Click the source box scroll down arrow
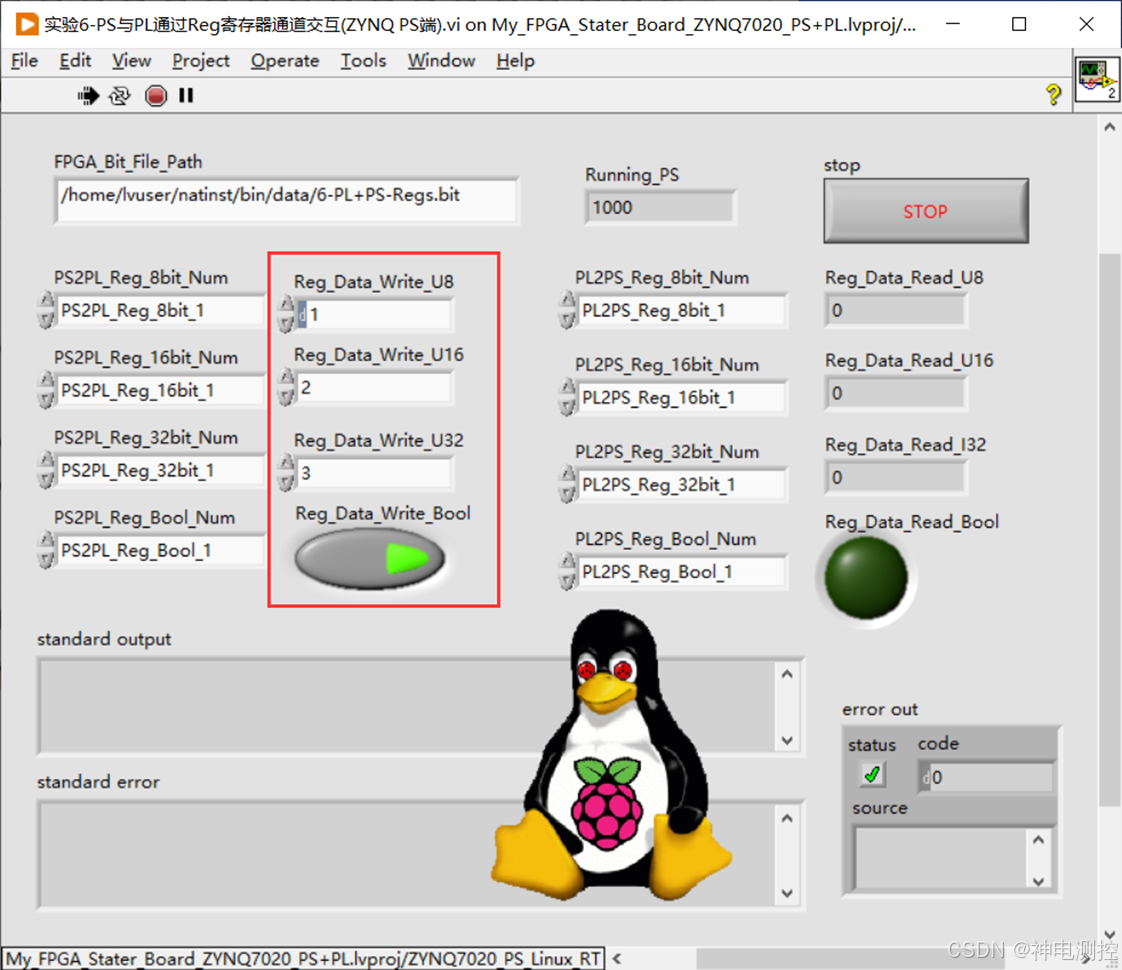This screenshot has height=970, width=1122. click(1038, 881)
